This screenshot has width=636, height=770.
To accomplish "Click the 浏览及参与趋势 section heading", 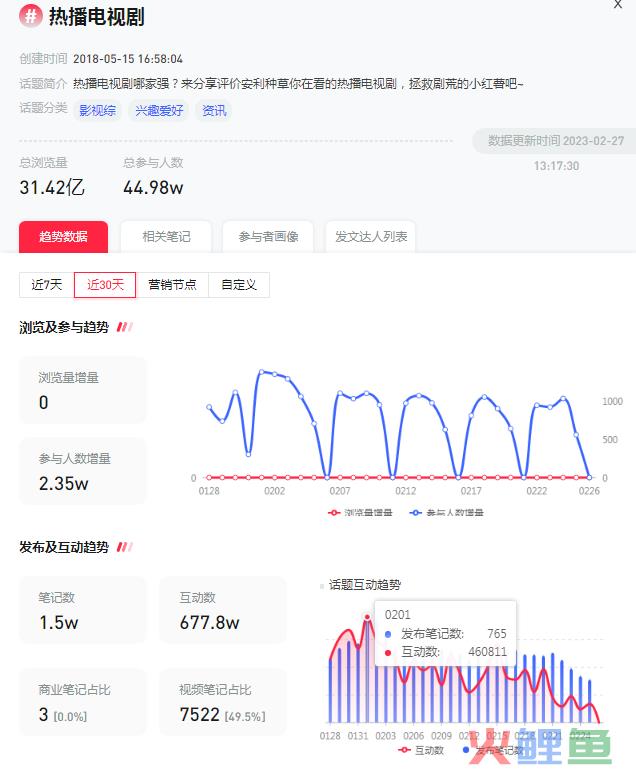I will [64, 328].
